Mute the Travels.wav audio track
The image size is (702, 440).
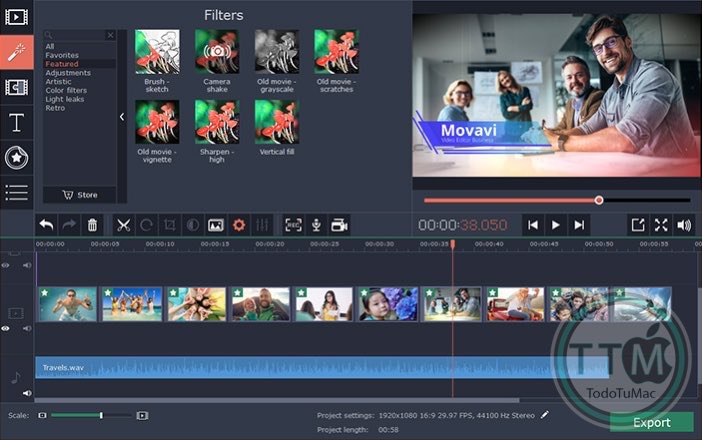tap(27, 393)
